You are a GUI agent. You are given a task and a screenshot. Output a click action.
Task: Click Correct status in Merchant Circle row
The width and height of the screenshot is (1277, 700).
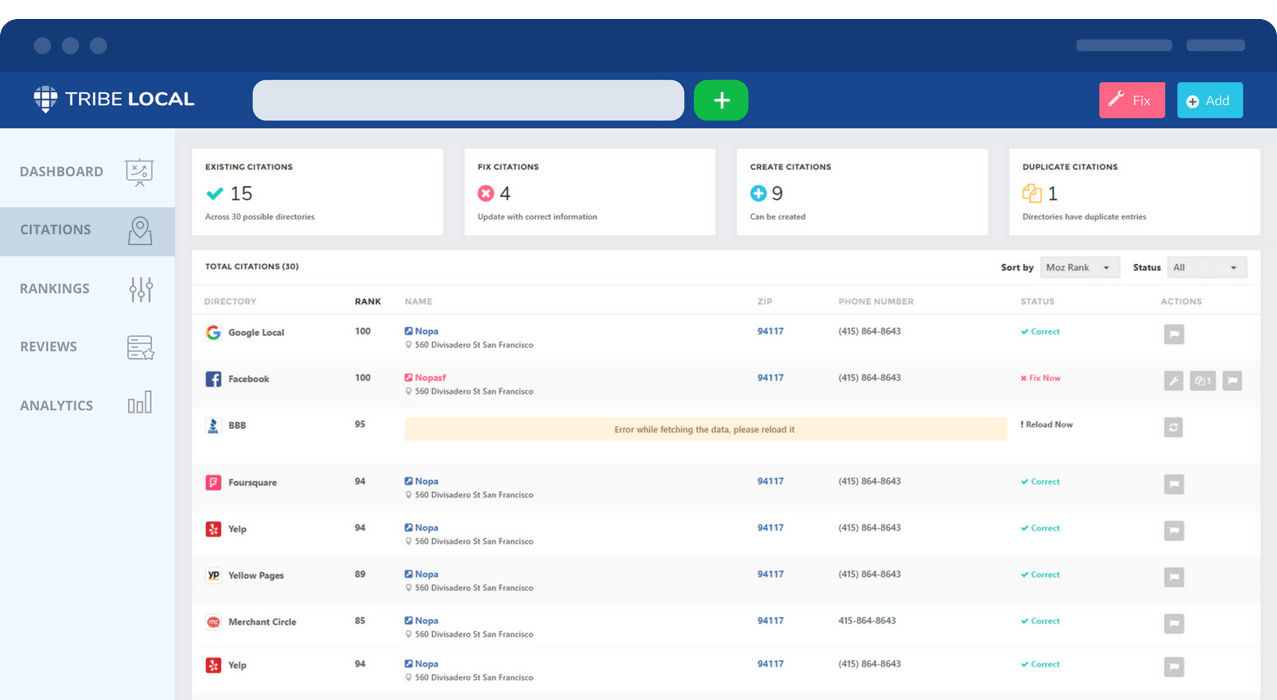click(x=1040, y=621)
